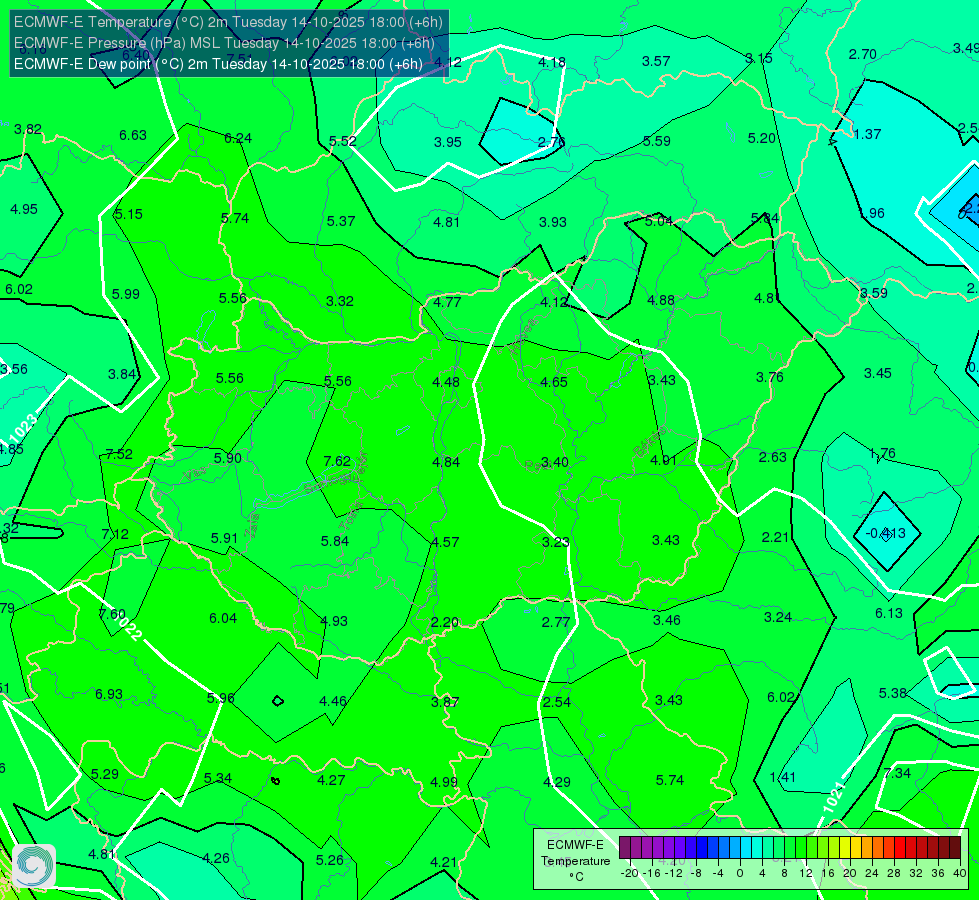This screenshot has width=979, height=900.
Task: Click the dew point value 3.59
Action: tap(873, 293)
